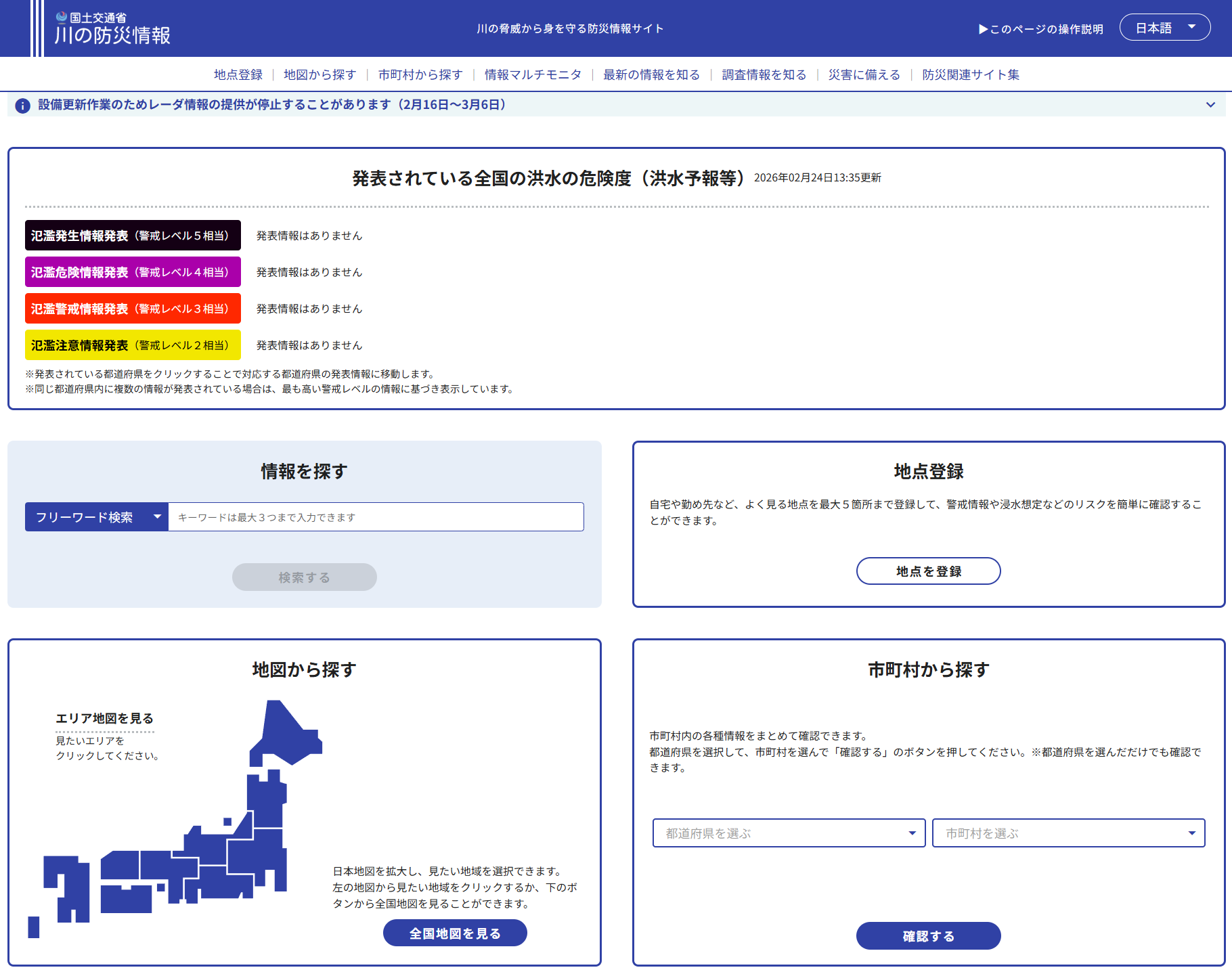Screen dimensions: 1232x972
Task: Open 地図から探す from the navigation
Action: (x=319, y=75)
